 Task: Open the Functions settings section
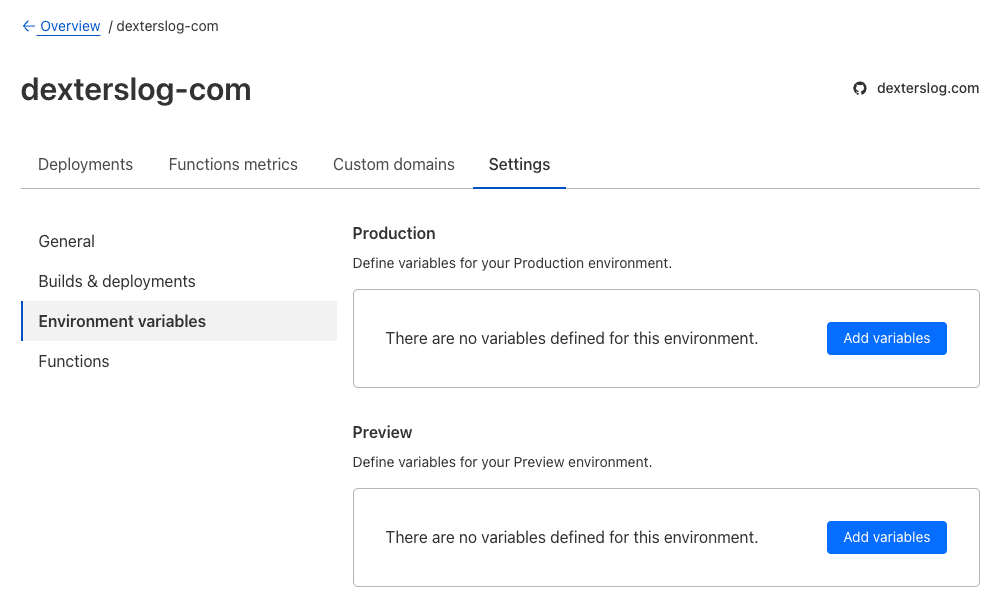point(73,361)
